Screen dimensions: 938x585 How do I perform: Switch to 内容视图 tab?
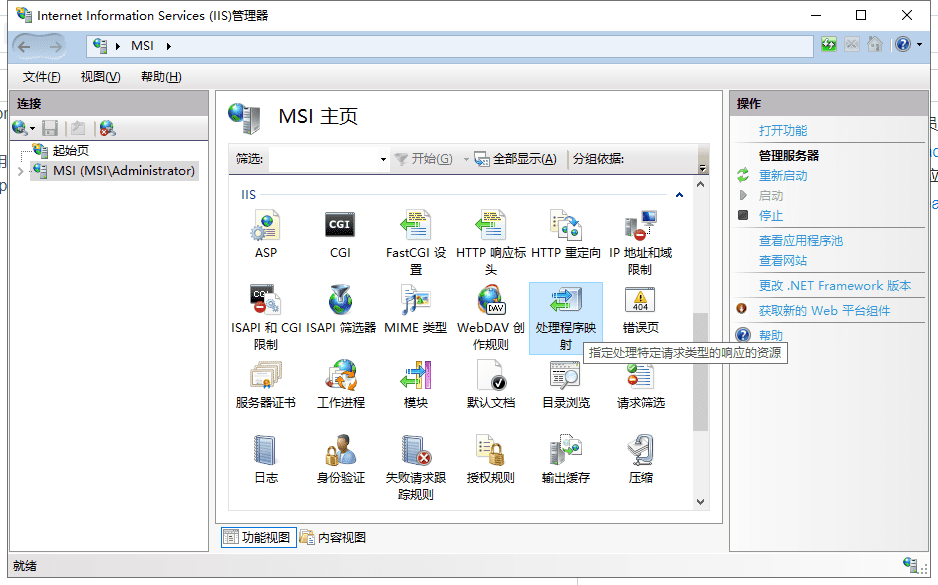(x=333, y=537)
